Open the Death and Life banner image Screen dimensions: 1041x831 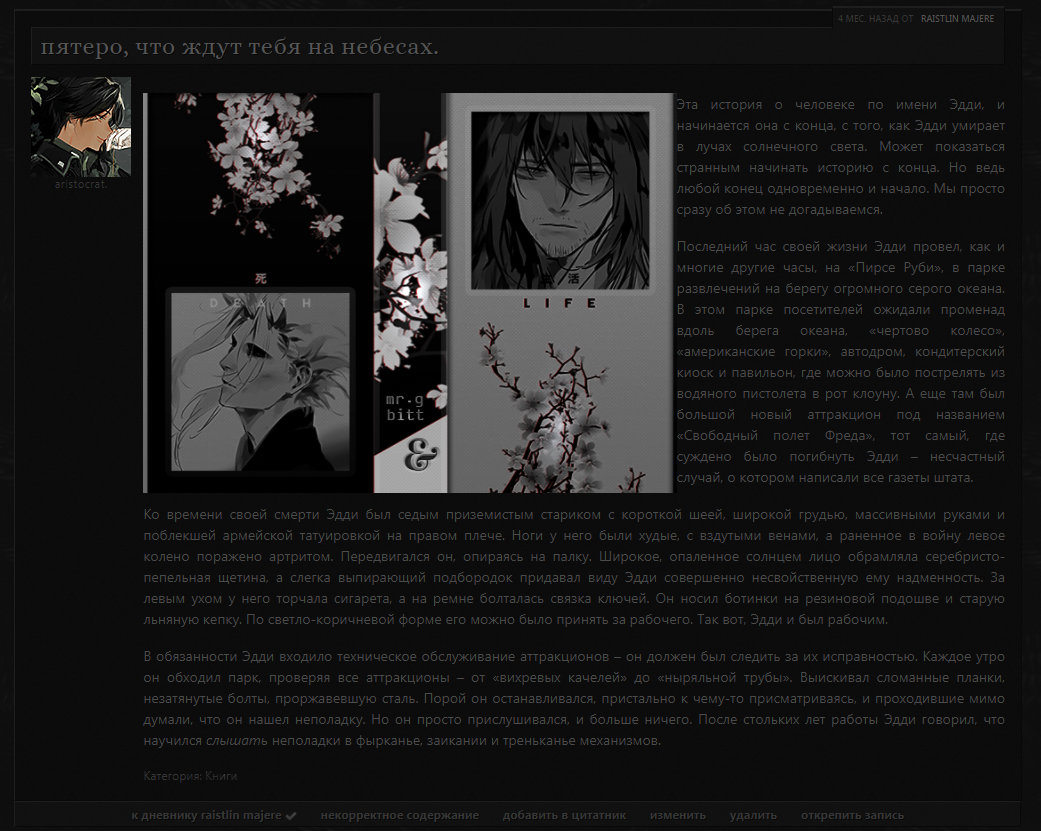point(408,293)
